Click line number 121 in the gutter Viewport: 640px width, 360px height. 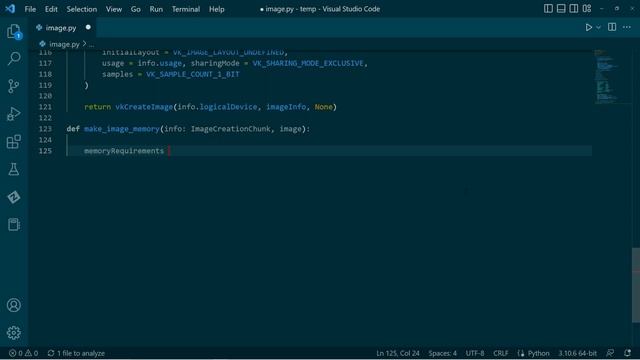click(45, 107)
